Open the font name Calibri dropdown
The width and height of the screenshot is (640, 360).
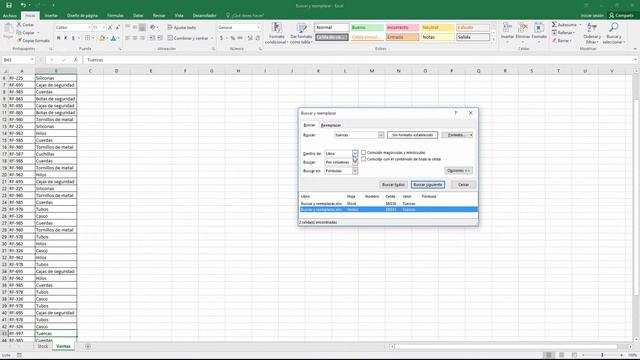89,27
